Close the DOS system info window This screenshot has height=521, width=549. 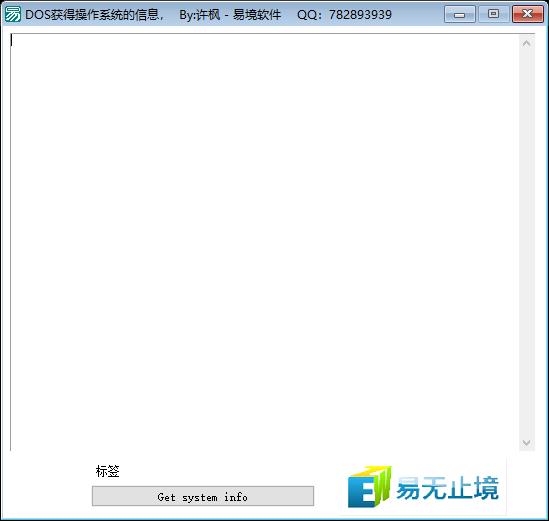tap(527, 14)
